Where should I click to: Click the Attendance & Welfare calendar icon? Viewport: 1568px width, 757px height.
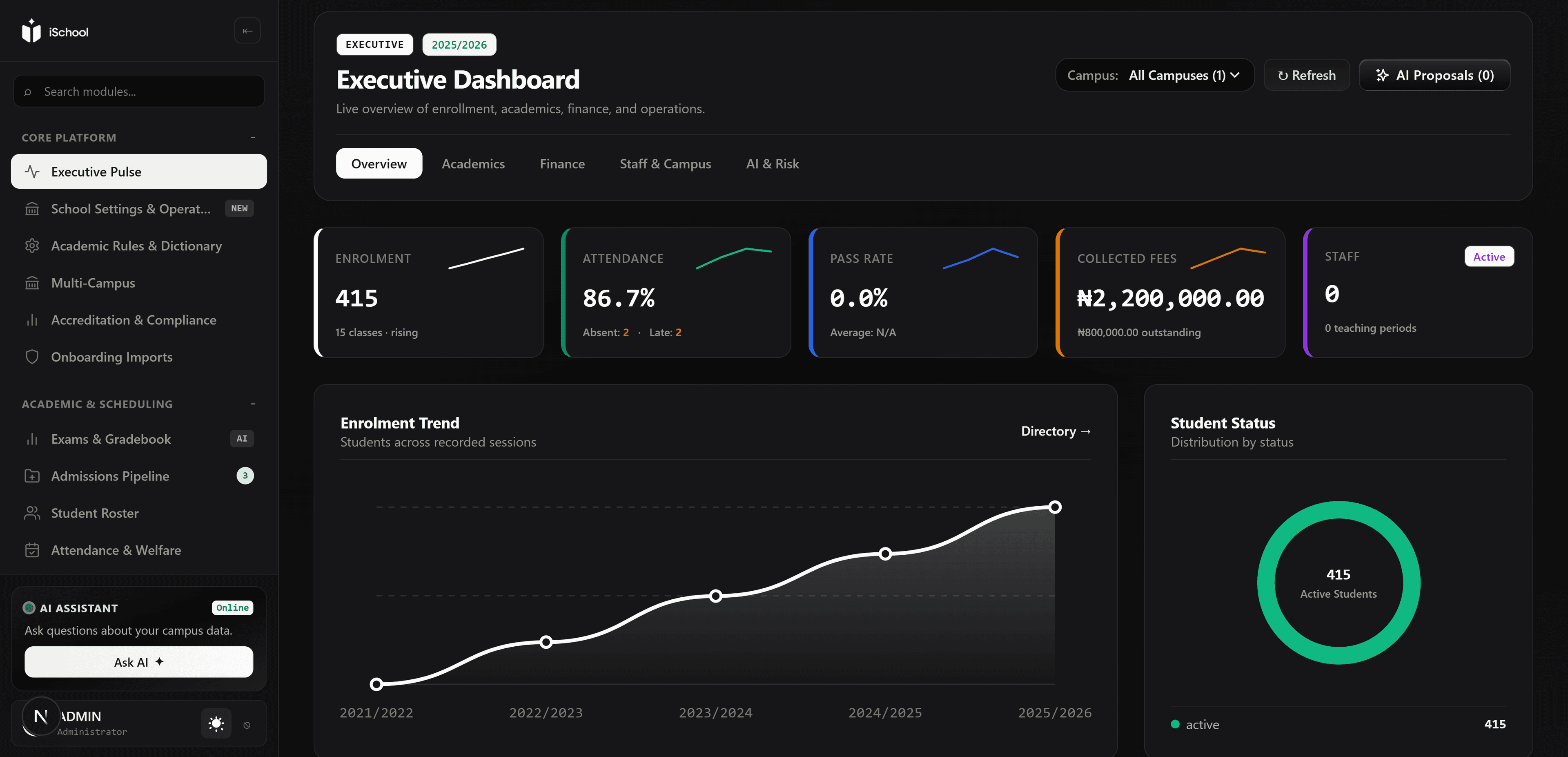[x=32, y=550]
